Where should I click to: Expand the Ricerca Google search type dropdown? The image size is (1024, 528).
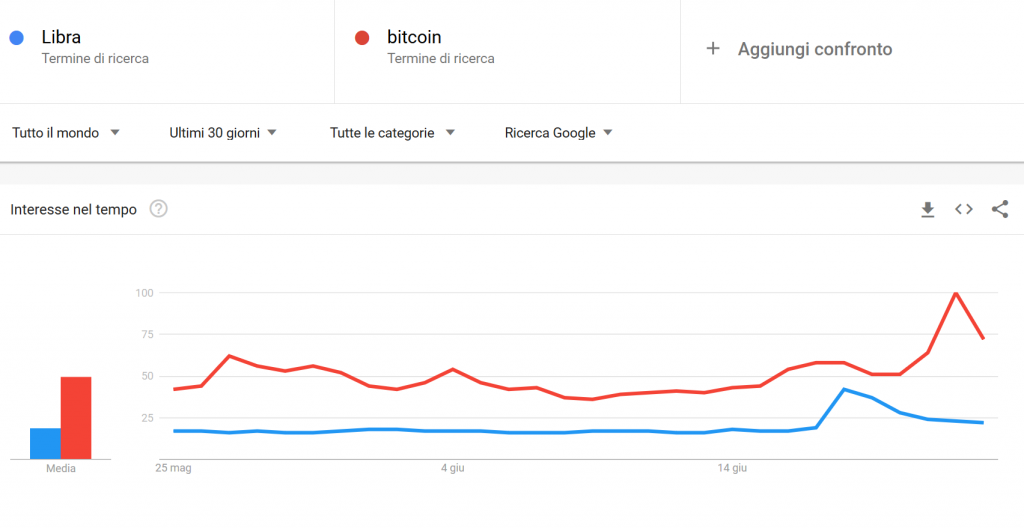[x=559, y=133]
